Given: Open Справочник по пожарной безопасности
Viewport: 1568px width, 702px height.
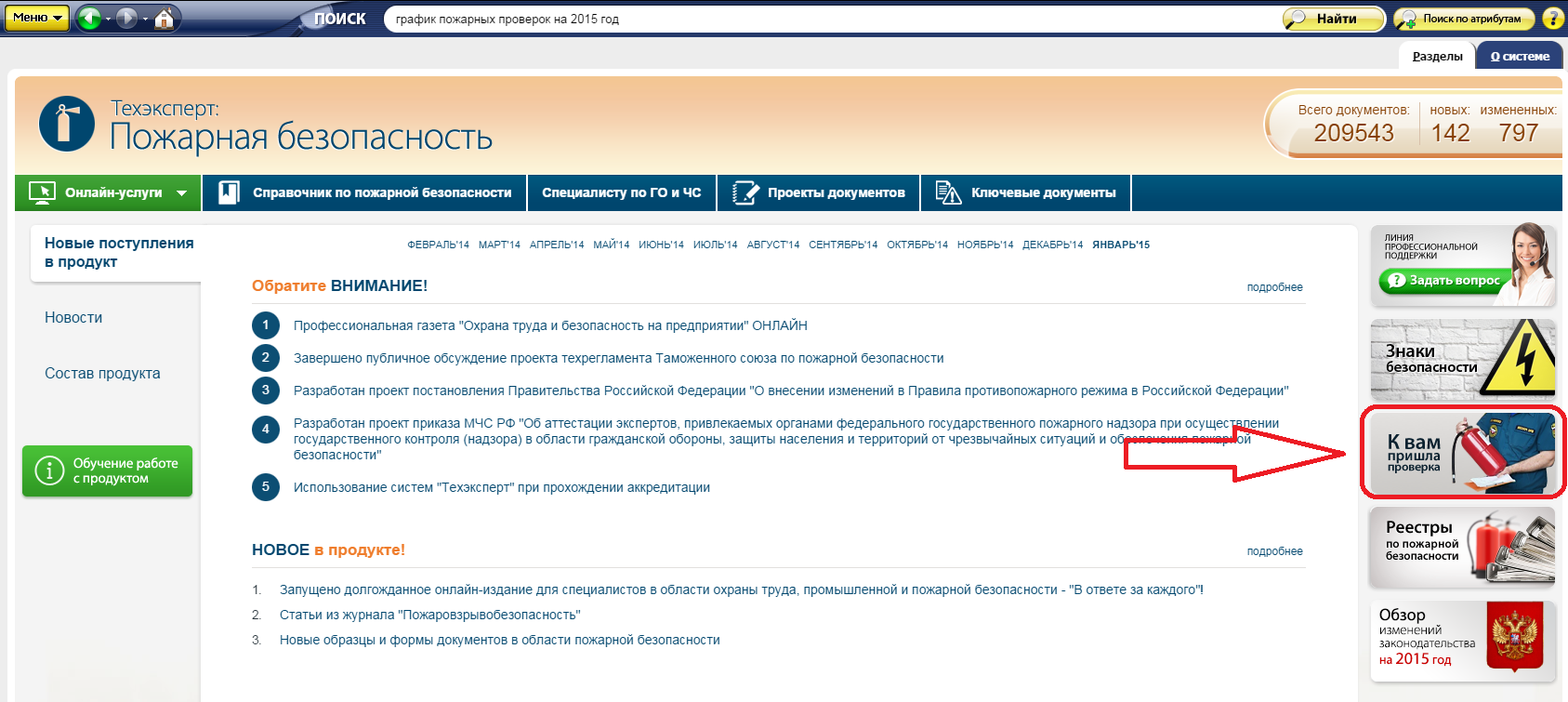Looking at the screenshot, I should pos(364,192).
